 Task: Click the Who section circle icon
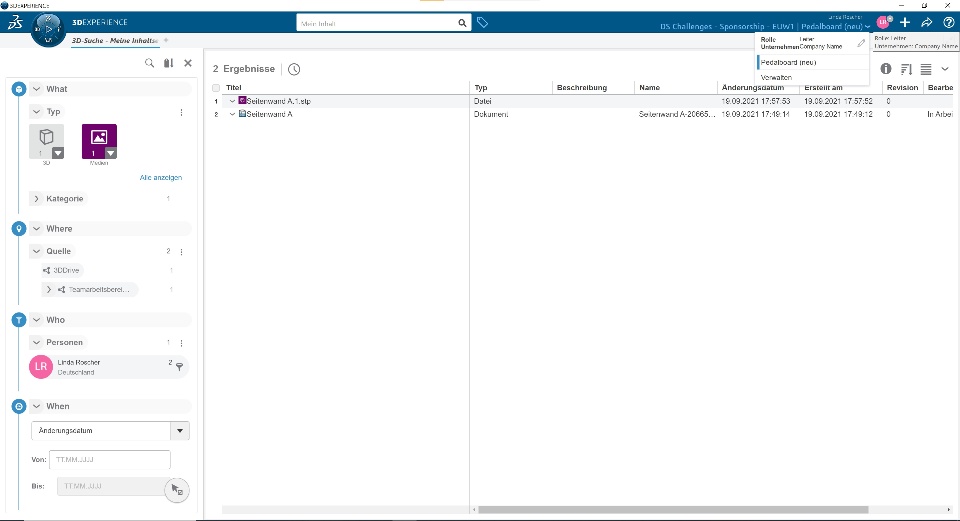[19, 320]
